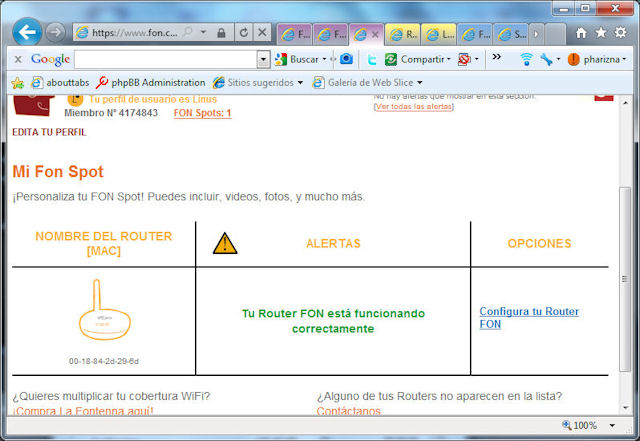The height and width of the screenshot is (441, 640).
Task: Click the scrollbar down arrow
Action: (x=625, y=408)
